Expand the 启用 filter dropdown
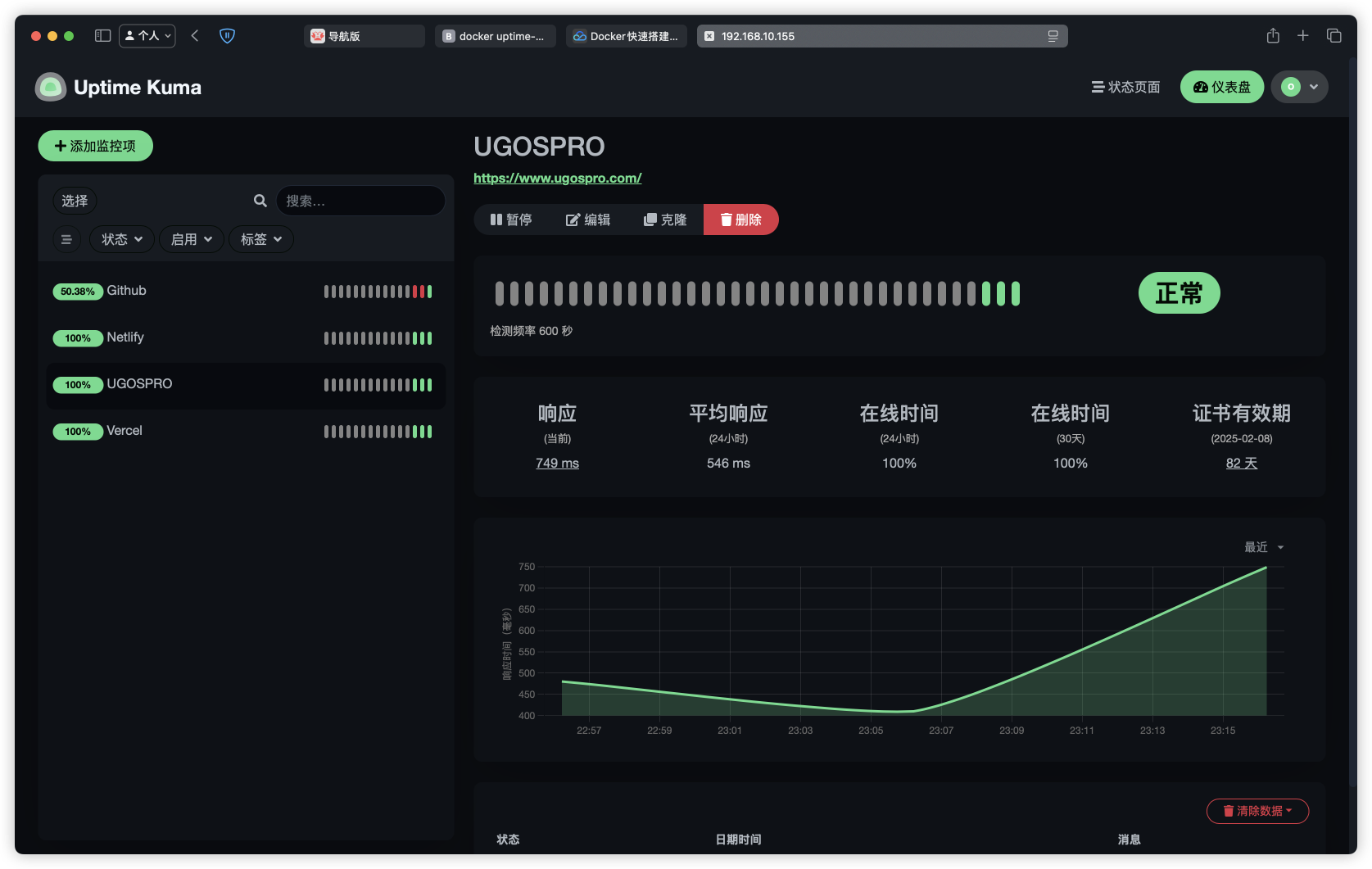The image size is (1372, 869). pos(192,239)
